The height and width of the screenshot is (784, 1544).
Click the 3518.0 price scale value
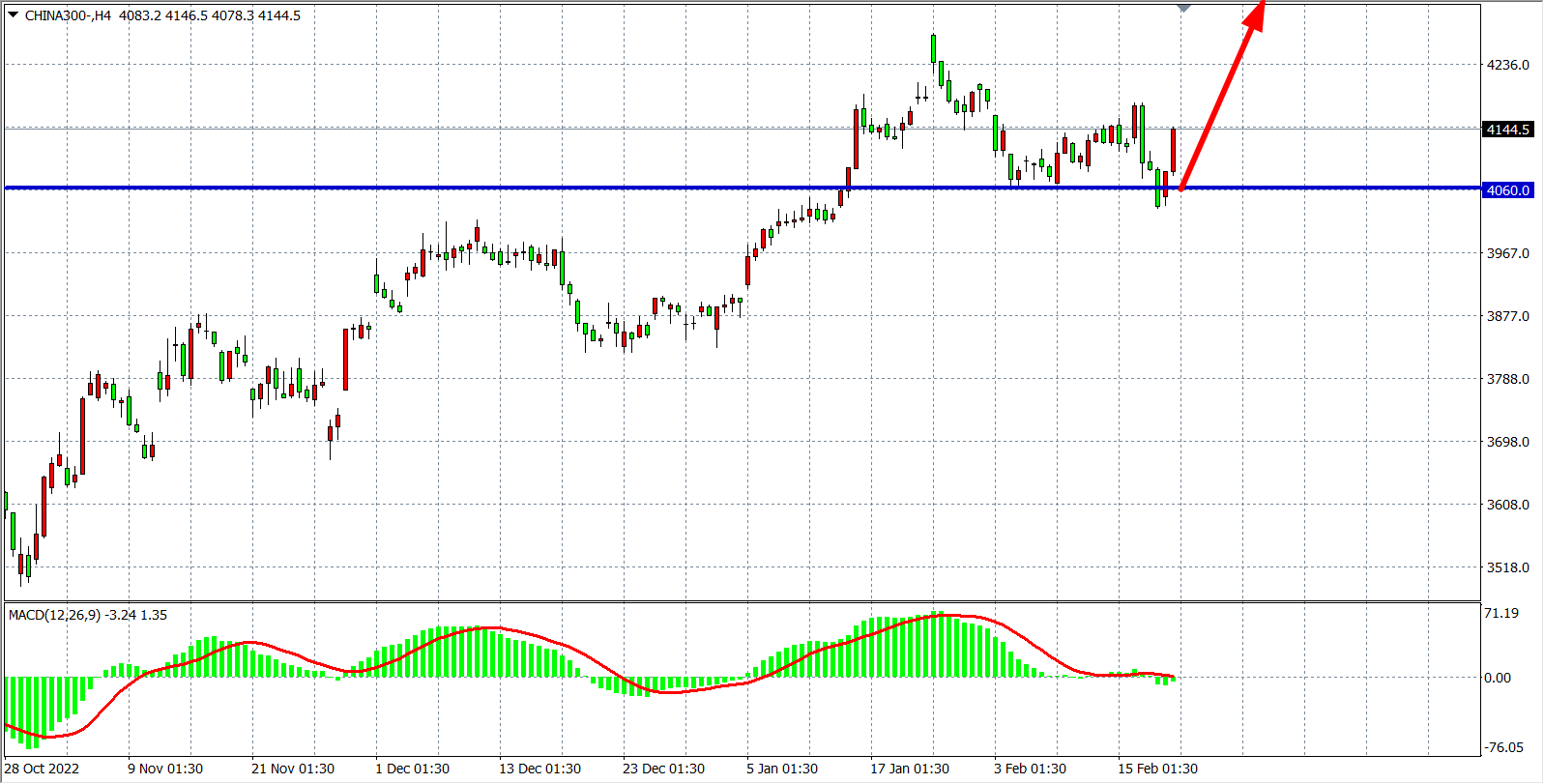[1507, 567]
